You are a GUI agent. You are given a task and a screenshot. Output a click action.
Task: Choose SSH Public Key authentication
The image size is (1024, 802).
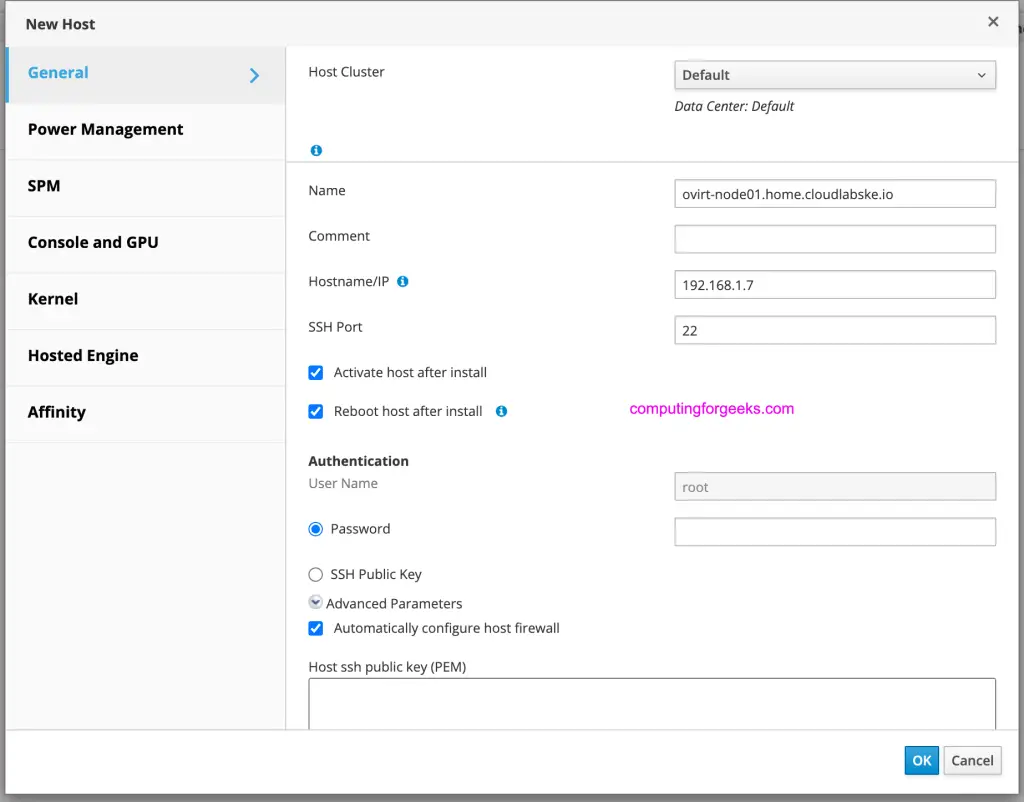pyautogui.click(x=315, y=575)
